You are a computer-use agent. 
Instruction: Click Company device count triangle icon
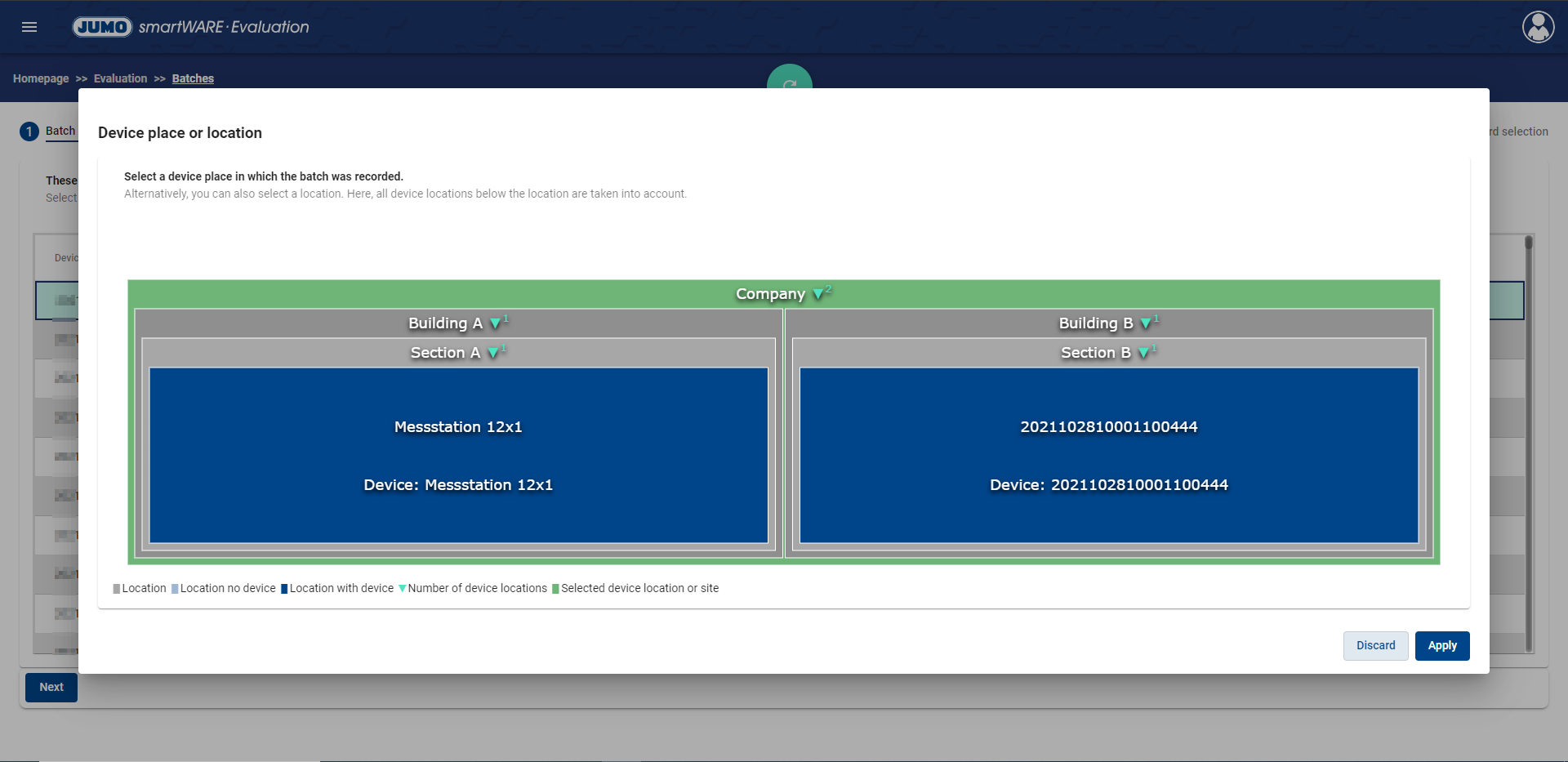(817, 294)
